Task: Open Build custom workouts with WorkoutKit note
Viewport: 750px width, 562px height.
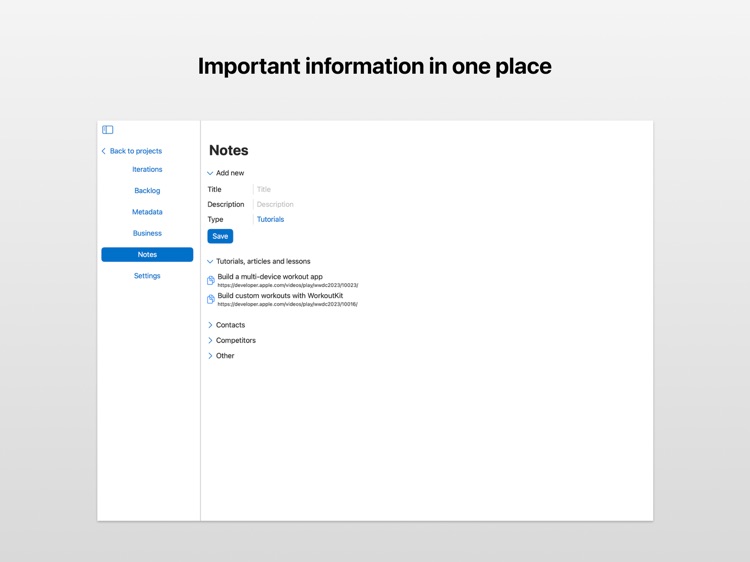Action: coord(280,296)
